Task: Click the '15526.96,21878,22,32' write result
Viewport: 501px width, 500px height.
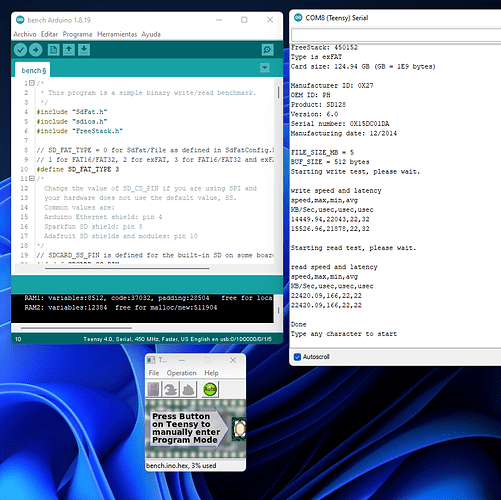Action: coord(330,228)
